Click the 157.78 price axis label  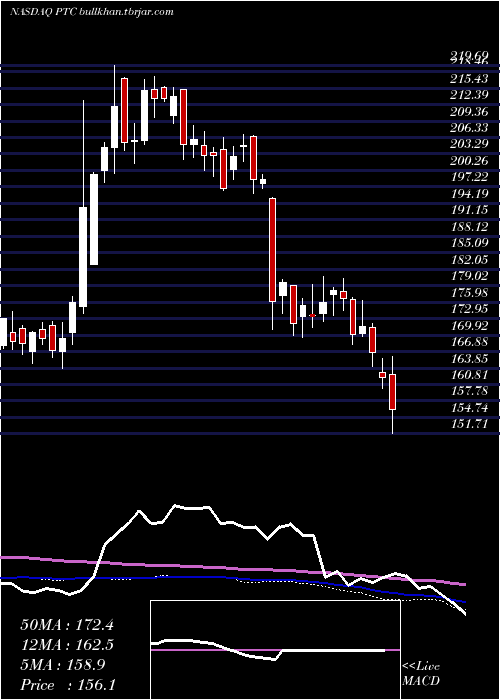click(x=469, y=392)
